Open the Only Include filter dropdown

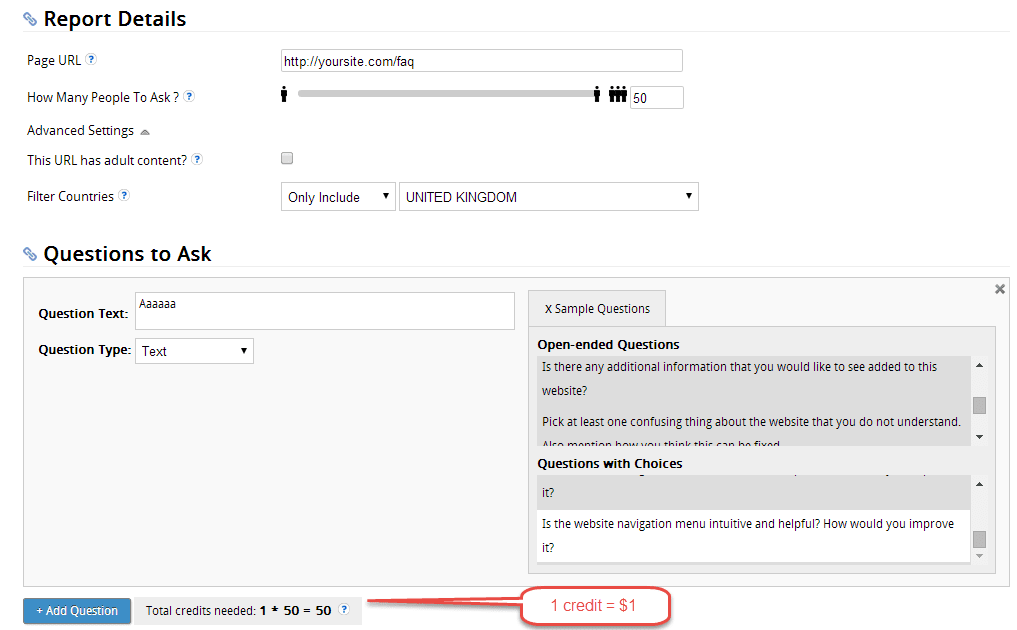pos(338,196)
